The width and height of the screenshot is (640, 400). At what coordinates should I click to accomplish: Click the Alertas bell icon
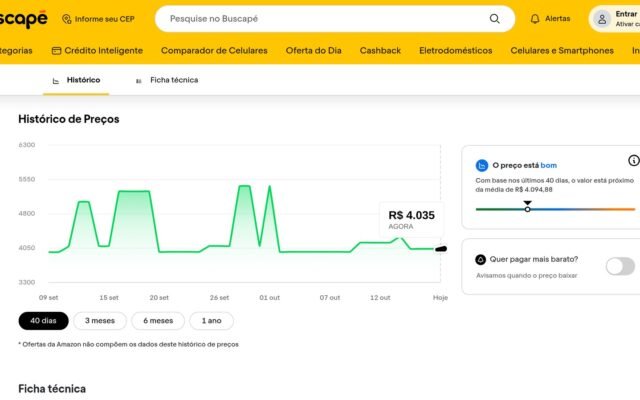point(535,19)
